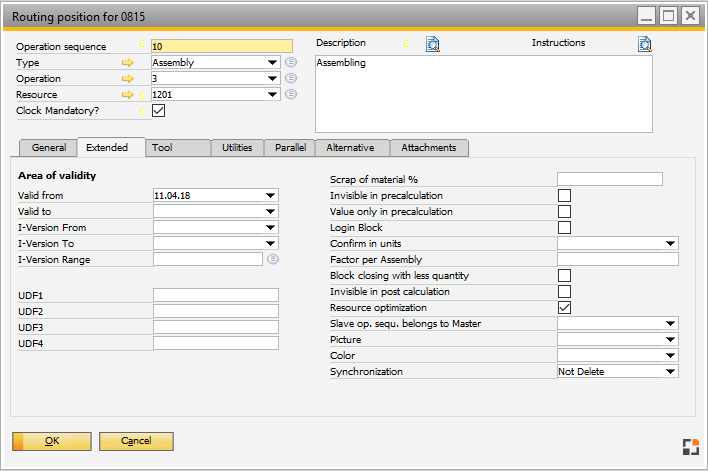Disable the Resource optimization checkbox
Image resolution: width=708 pixels, height=471 pixels.
[x=564, y=308]
